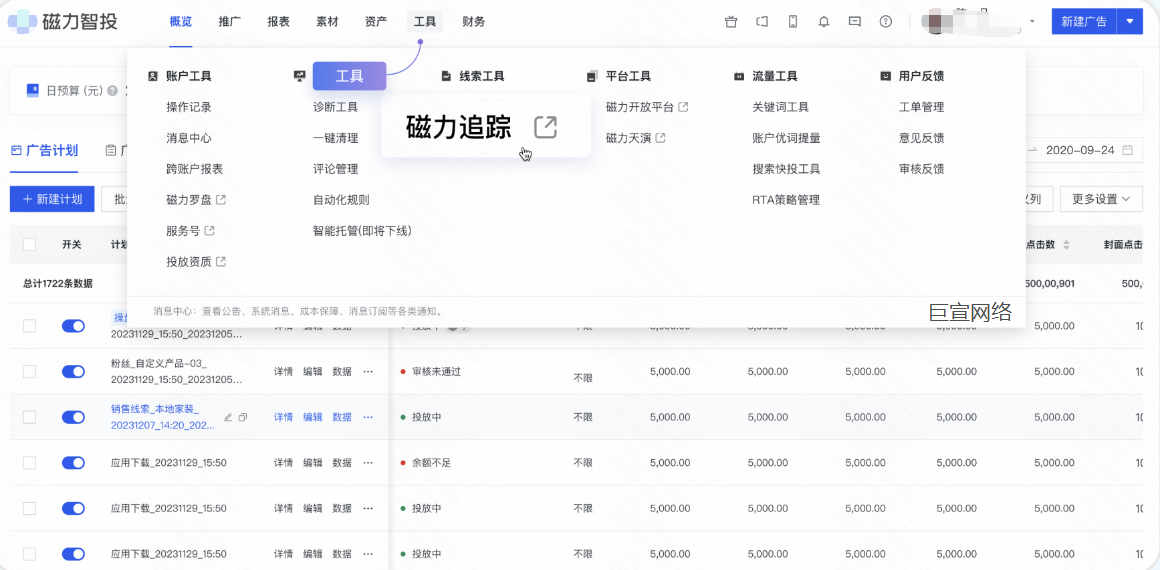Image resolution: width=1160 pixels, height=570 pixels.
Task: Open 关键词工具 under 流量工具
Action: point(780,107)
